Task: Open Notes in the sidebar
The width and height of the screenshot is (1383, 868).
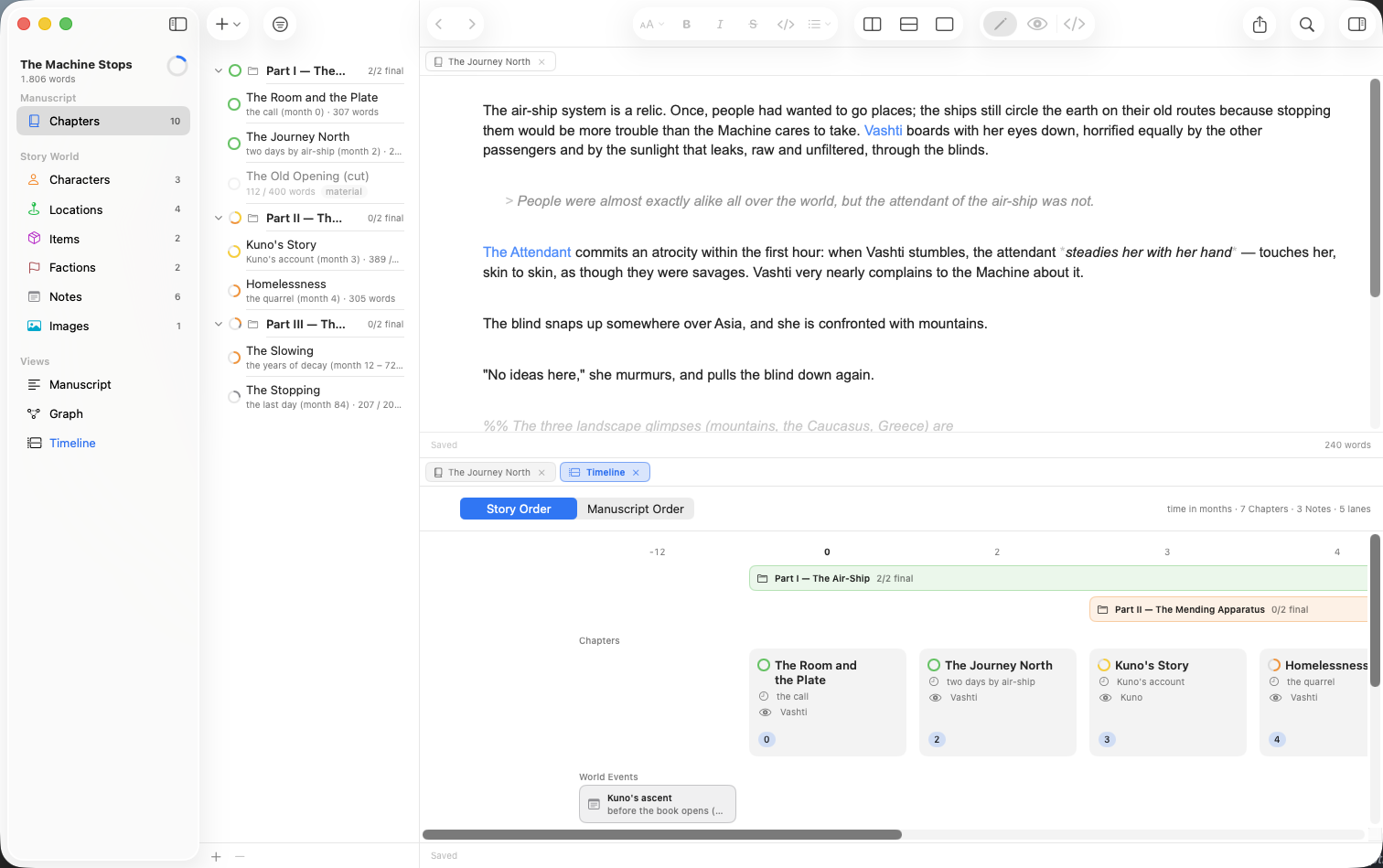Action: 103,297
